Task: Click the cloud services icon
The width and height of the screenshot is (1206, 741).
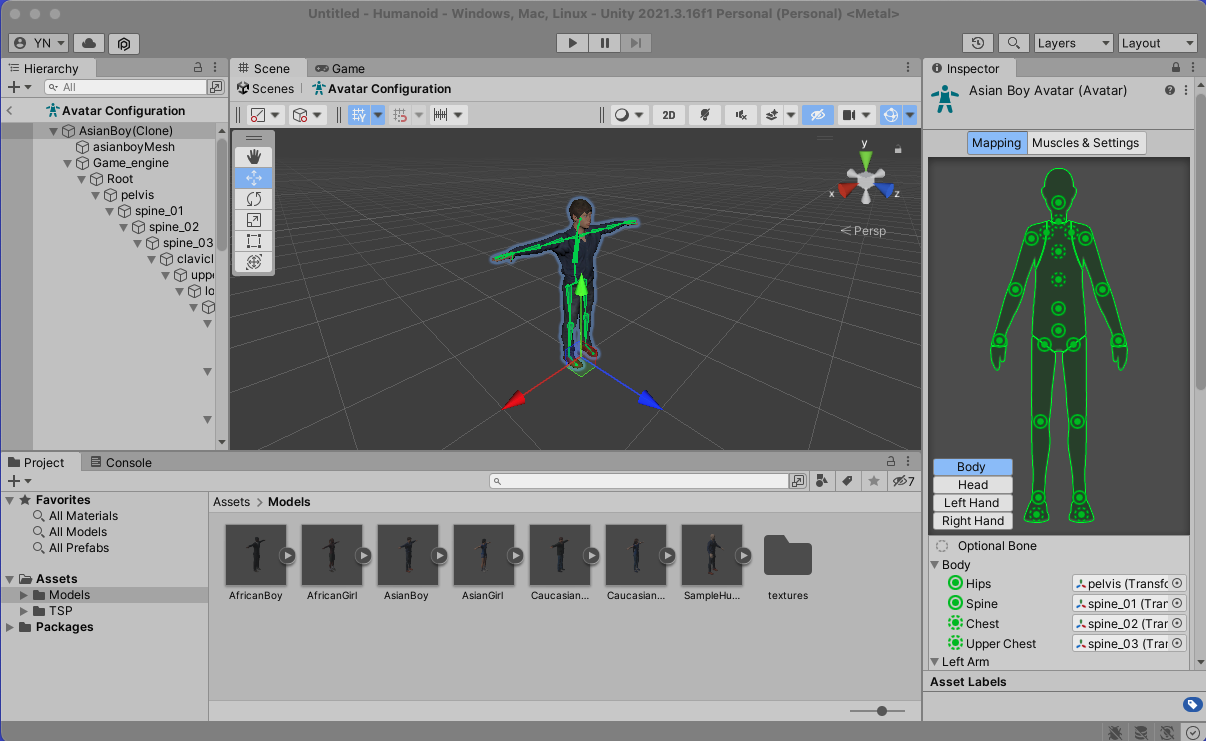Action: pos(89,43)
